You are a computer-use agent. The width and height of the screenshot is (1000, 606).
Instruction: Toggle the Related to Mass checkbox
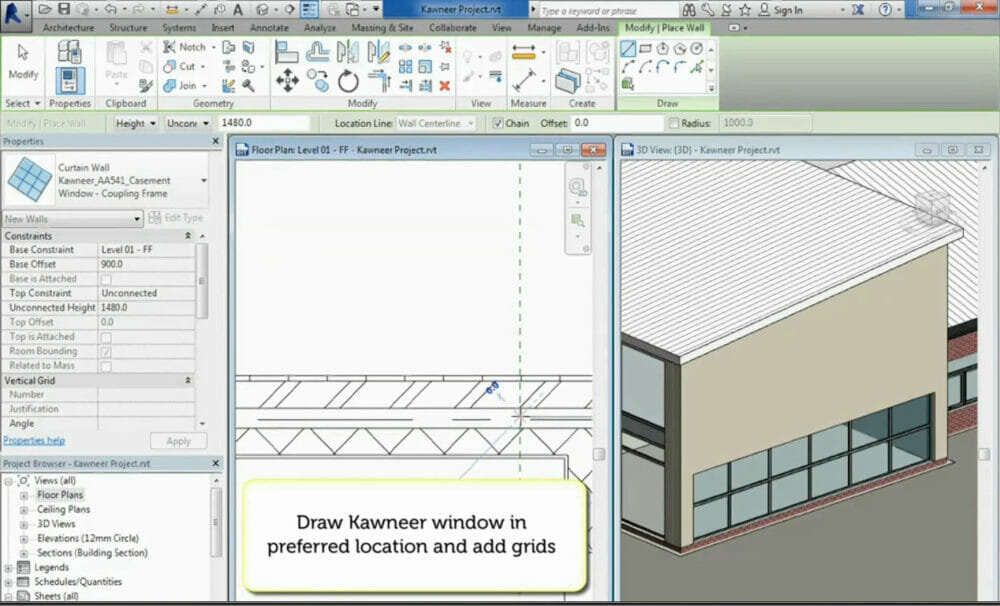(x=106, y=366)
